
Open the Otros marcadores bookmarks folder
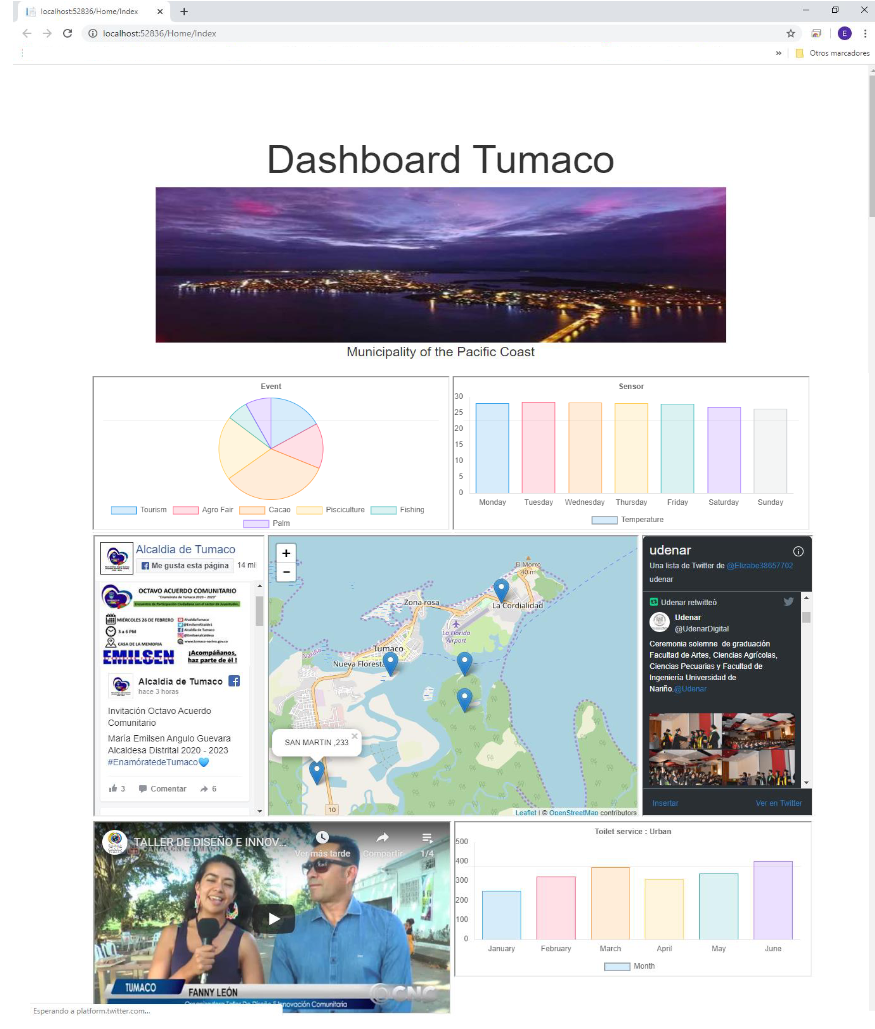(x=833, y=53)
